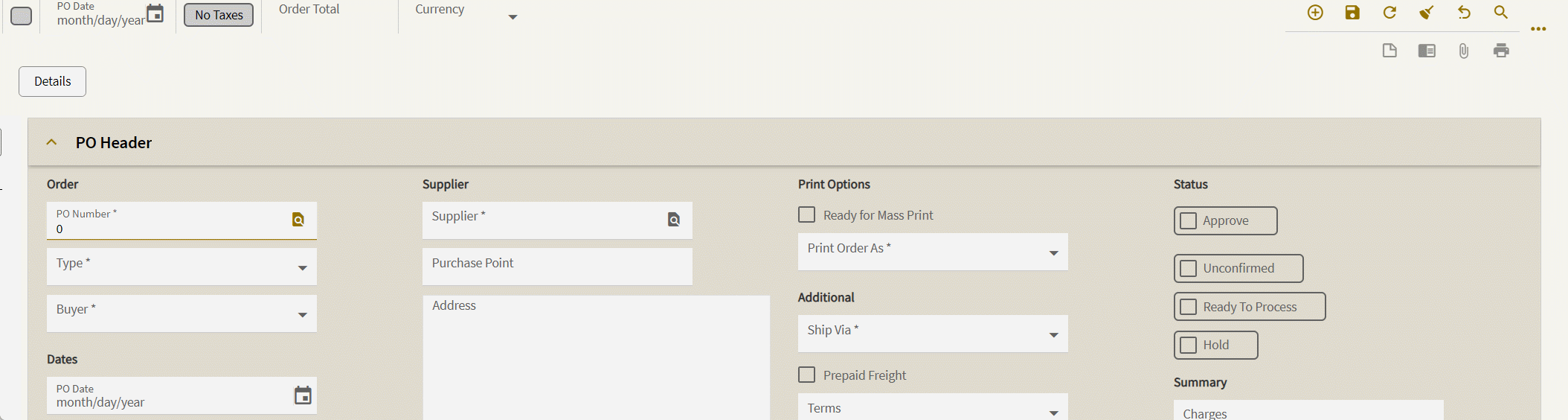
Task: Click the undo arrow icon
Action: click(1464, 13)
